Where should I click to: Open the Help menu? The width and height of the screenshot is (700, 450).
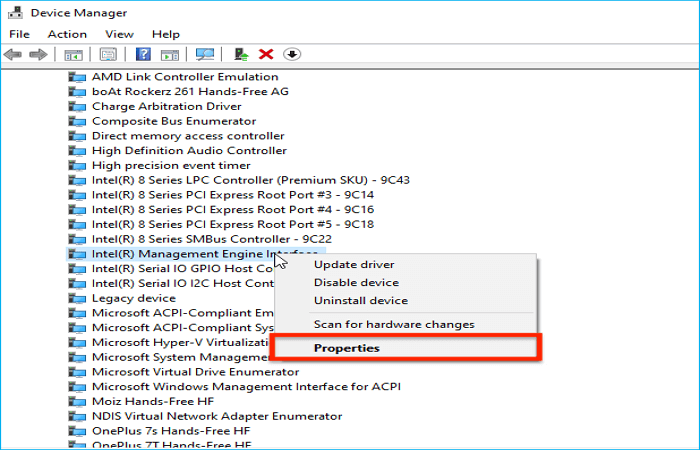[165, 34]
